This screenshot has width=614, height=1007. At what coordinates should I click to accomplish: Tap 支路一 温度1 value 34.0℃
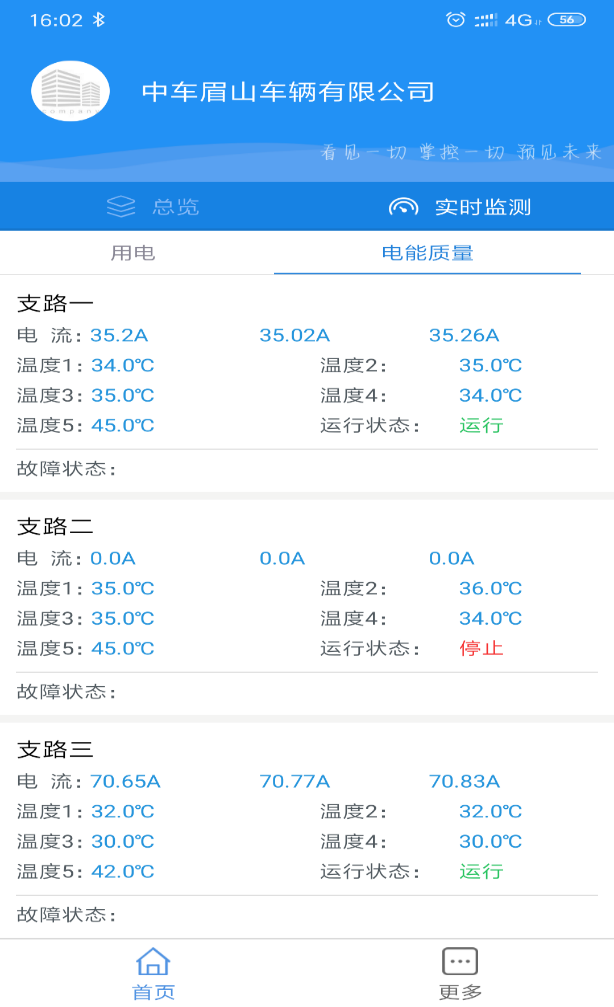[123, 365]
